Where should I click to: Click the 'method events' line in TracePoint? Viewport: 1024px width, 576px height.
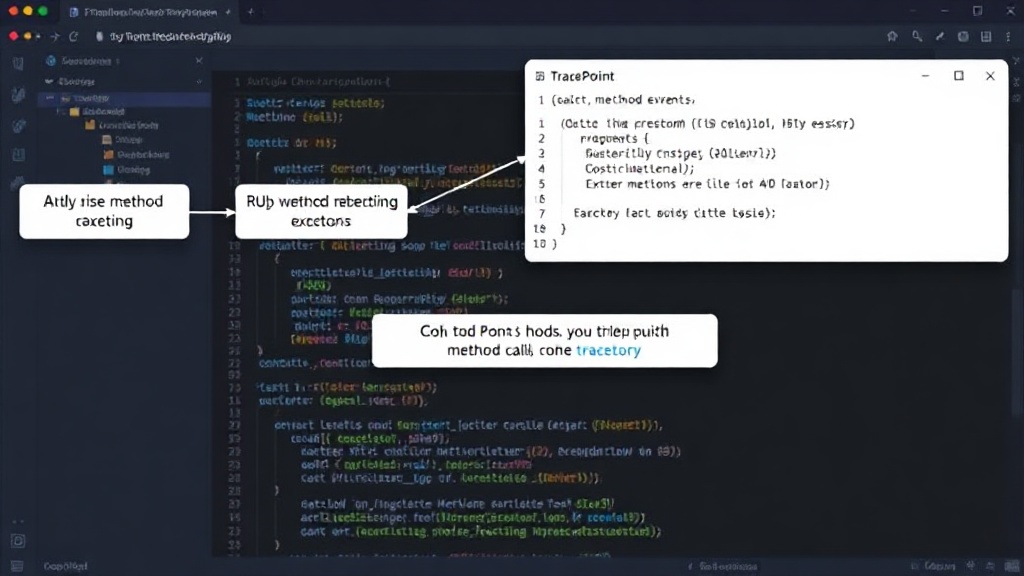pos(623,100)
